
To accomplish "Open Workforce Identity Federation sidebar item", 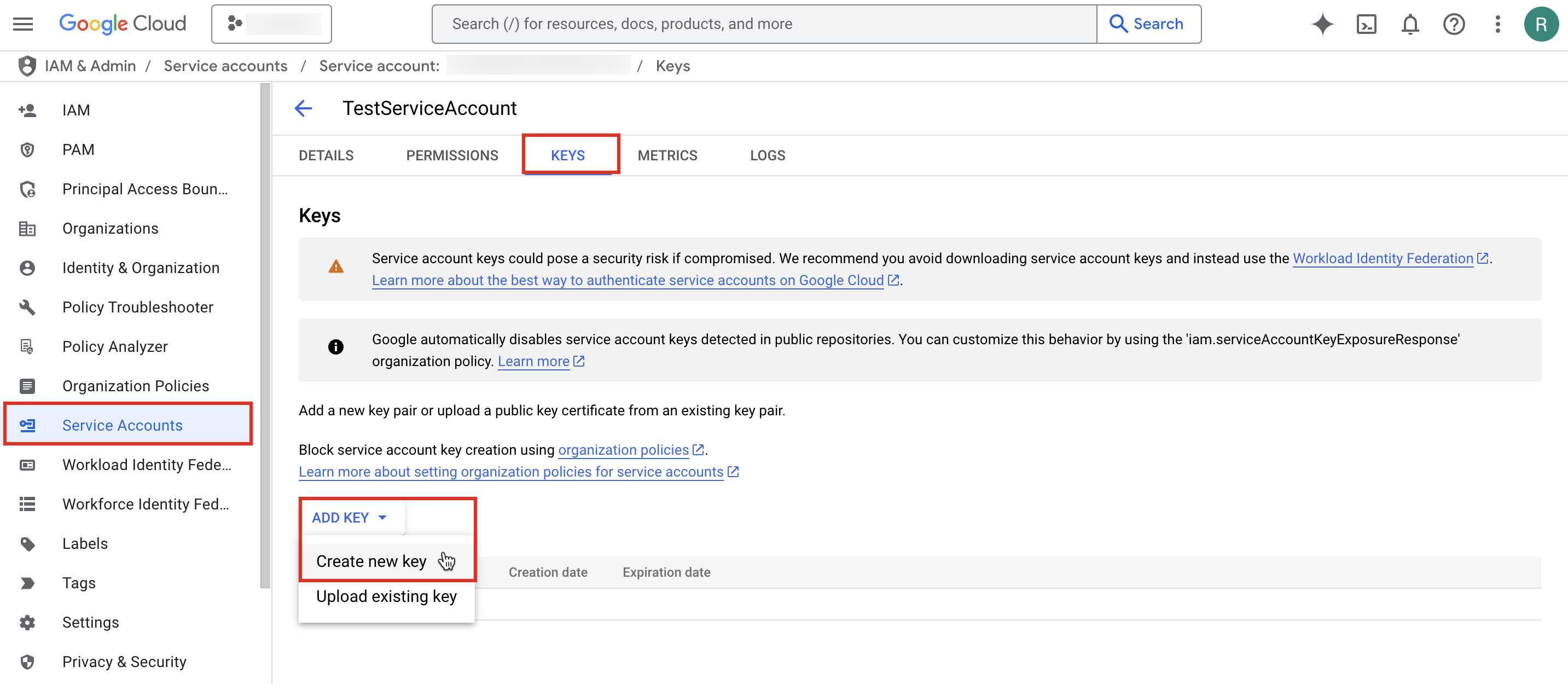I will 146,505.
